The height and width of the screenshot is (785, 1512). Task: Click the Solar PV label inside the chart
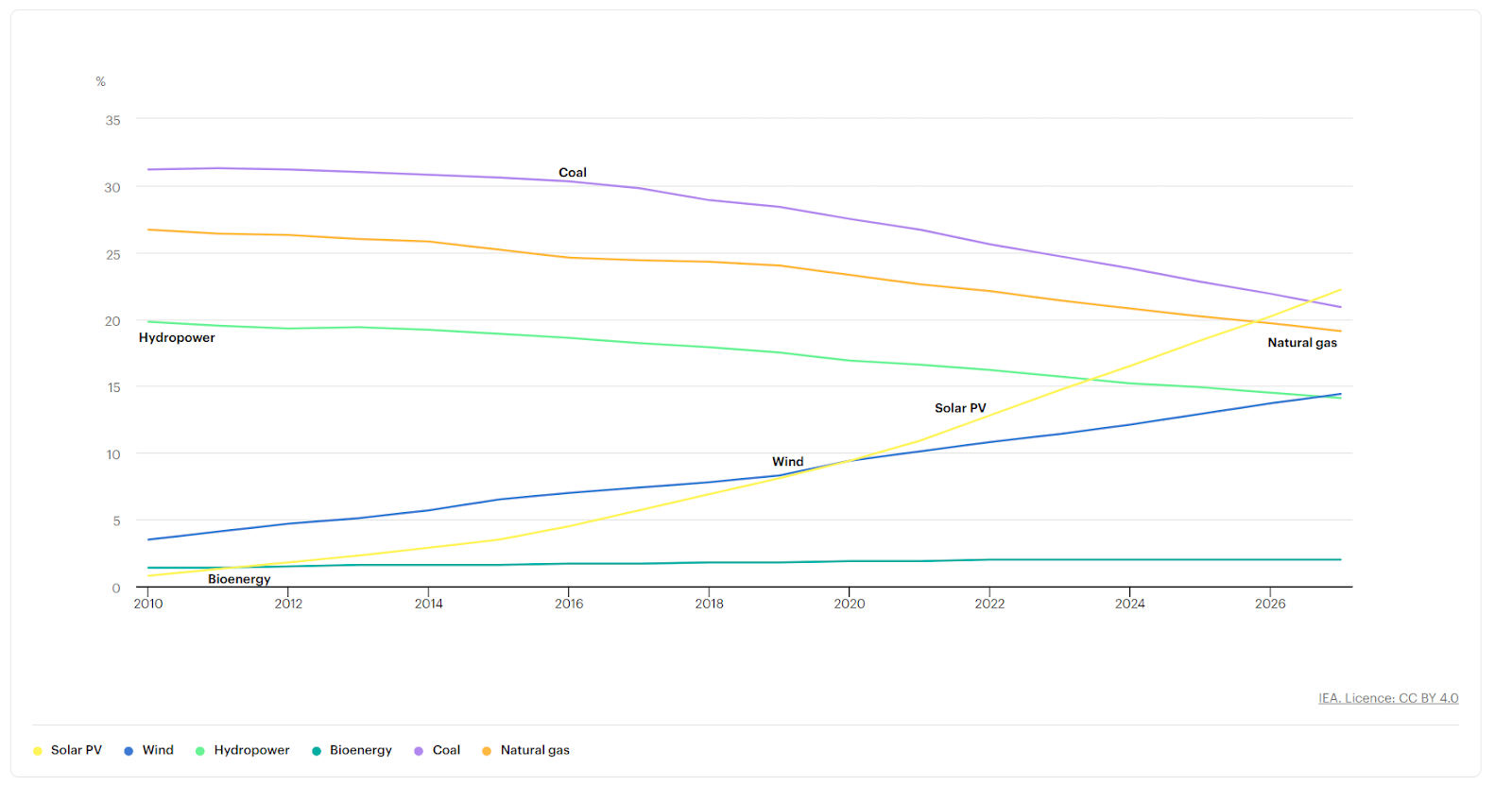point(960,408)
